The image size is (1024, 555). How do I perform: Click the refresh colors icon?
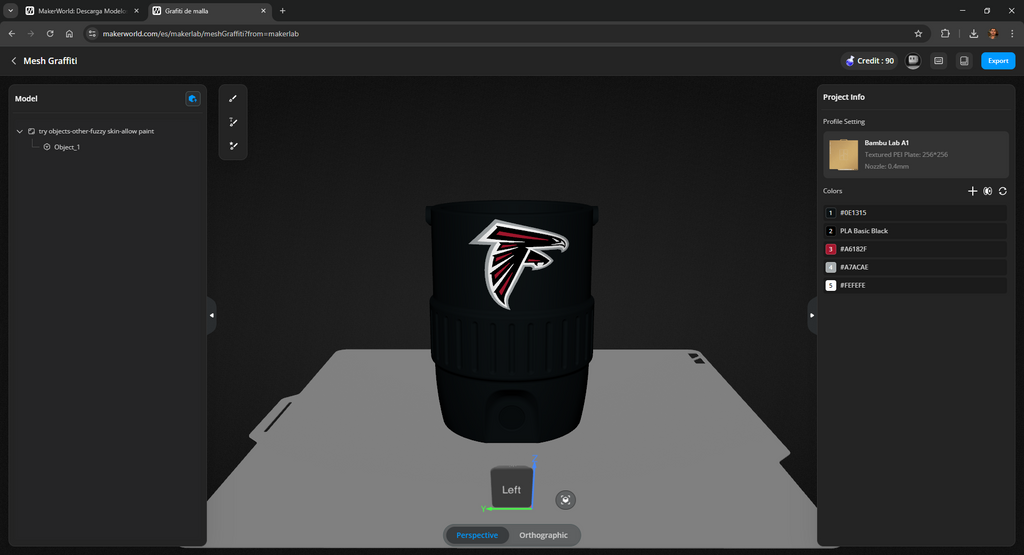click(1002, 191)
